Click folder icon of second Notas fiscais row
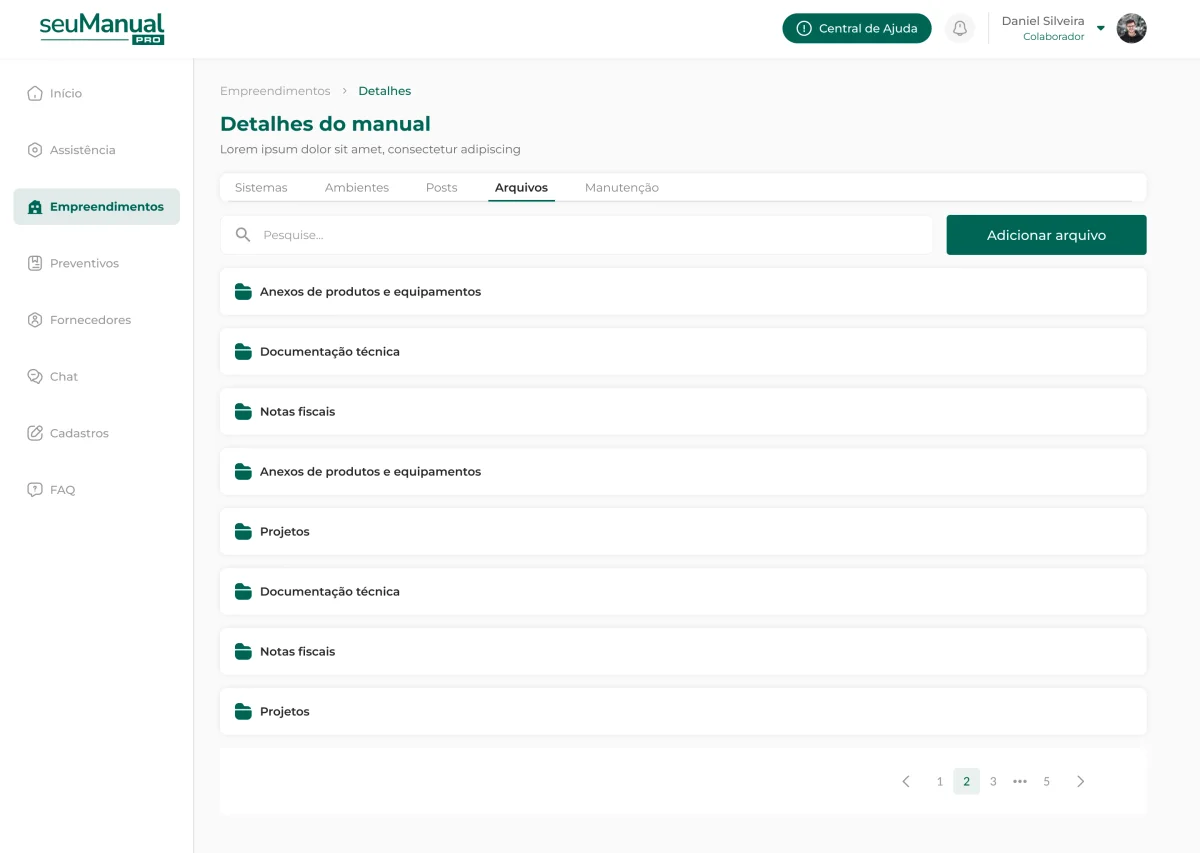 point(243,651)
